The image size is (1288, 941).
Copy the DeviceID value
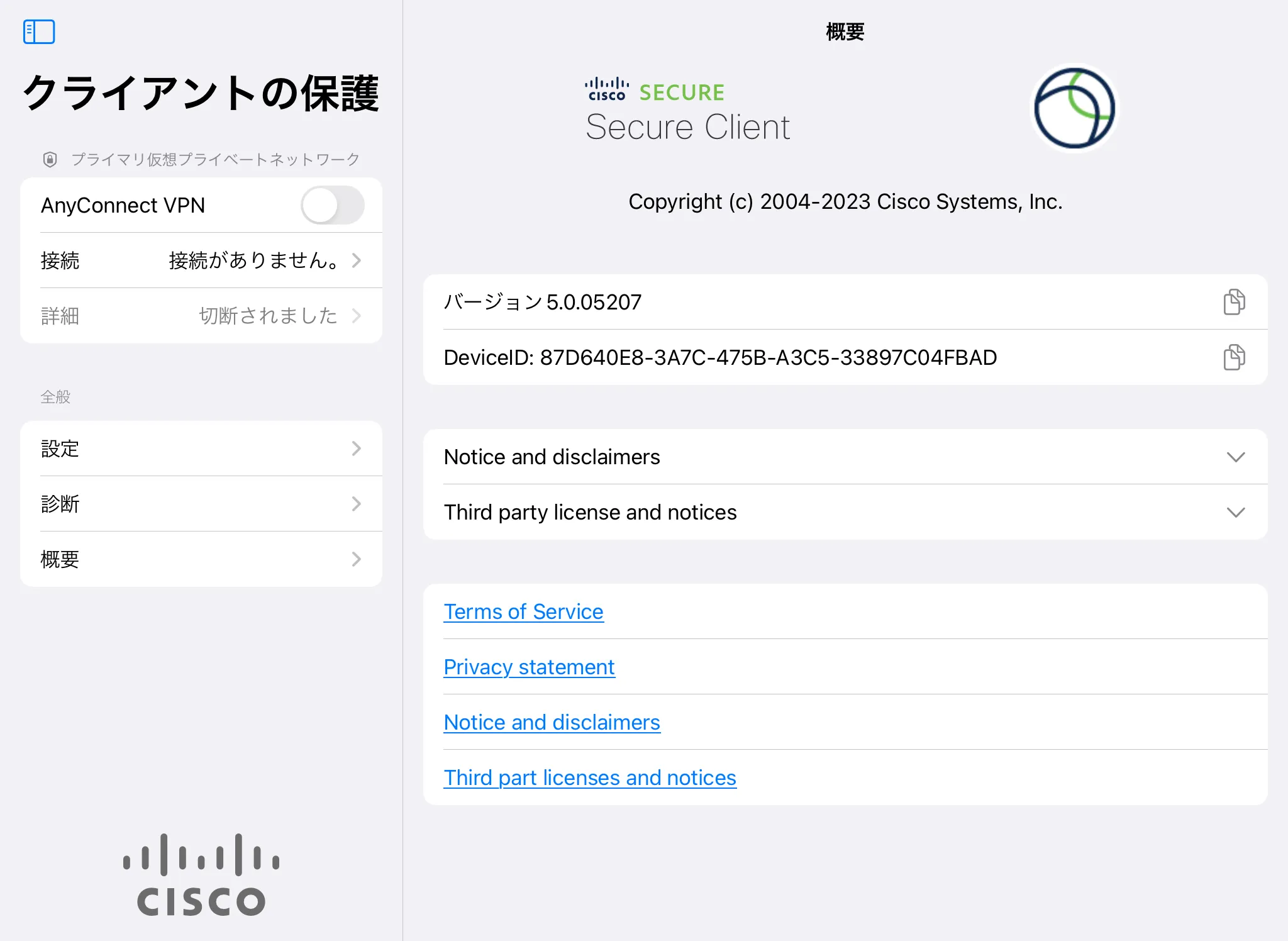(x=1234, y=357)
